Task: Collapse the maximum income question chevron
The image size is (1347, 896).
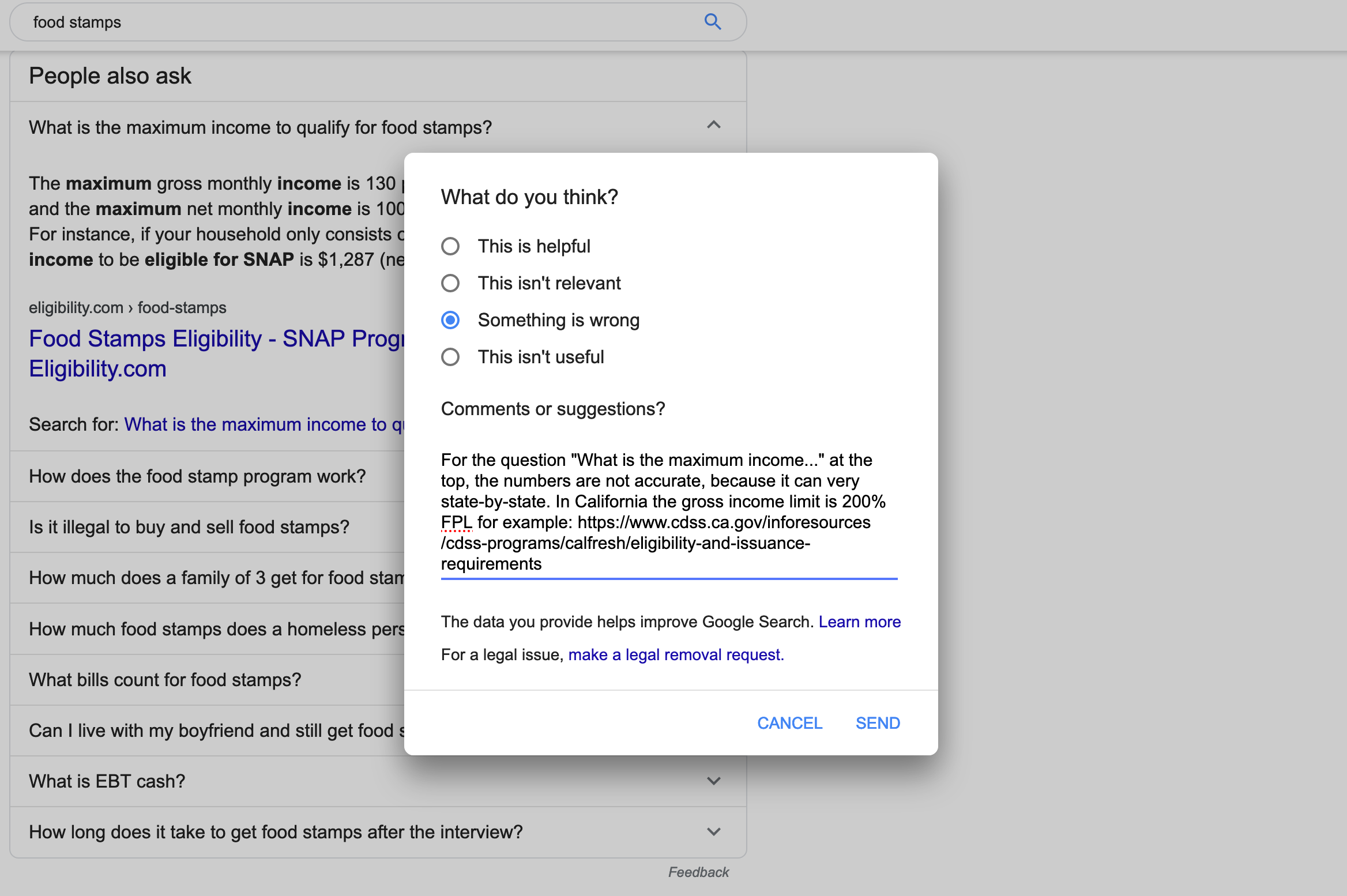Action: pyautogui.click(x=714, y=125)
